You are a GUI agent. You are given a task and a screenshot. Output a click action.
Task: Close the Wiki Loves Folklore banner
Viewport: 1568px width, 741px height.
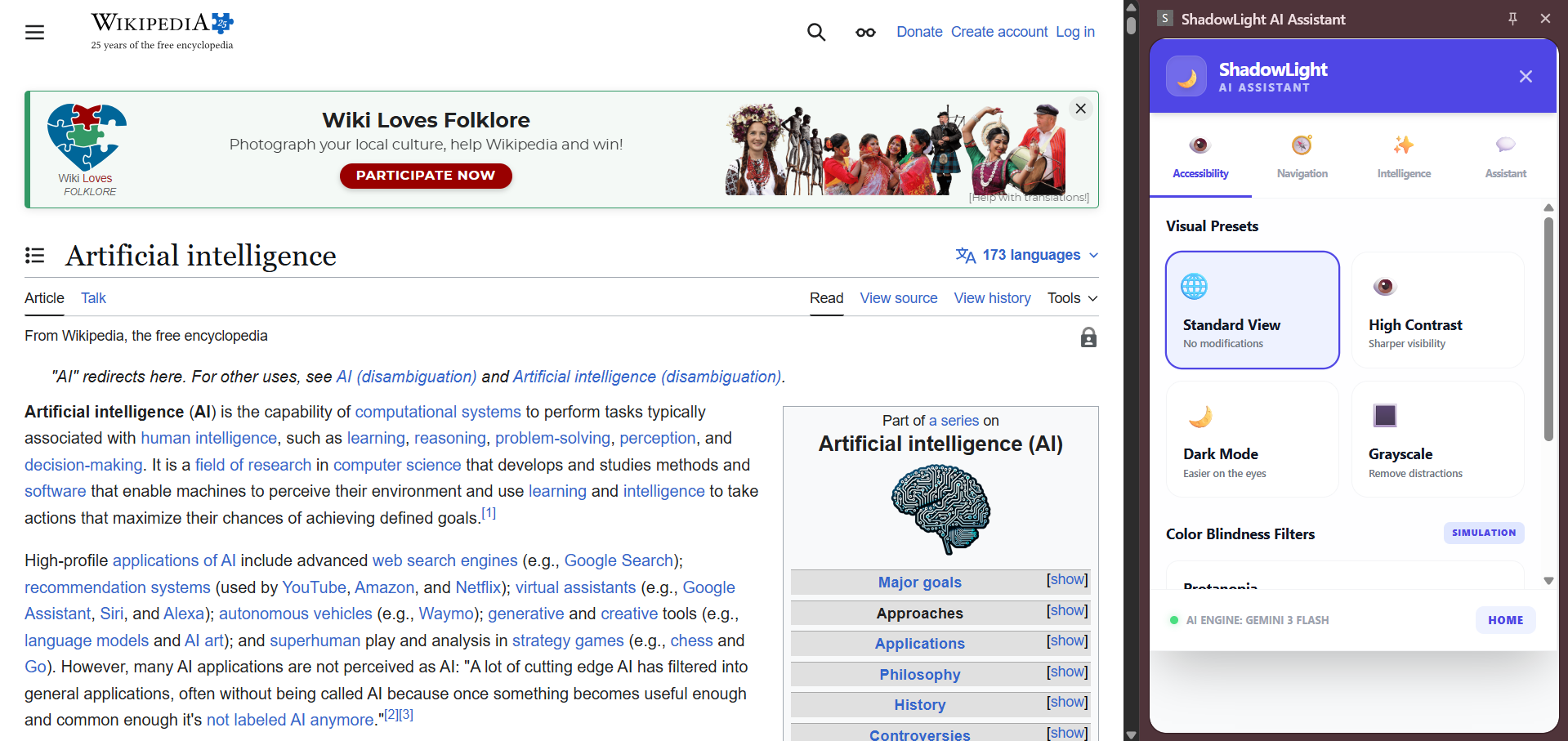(1080, 109)
